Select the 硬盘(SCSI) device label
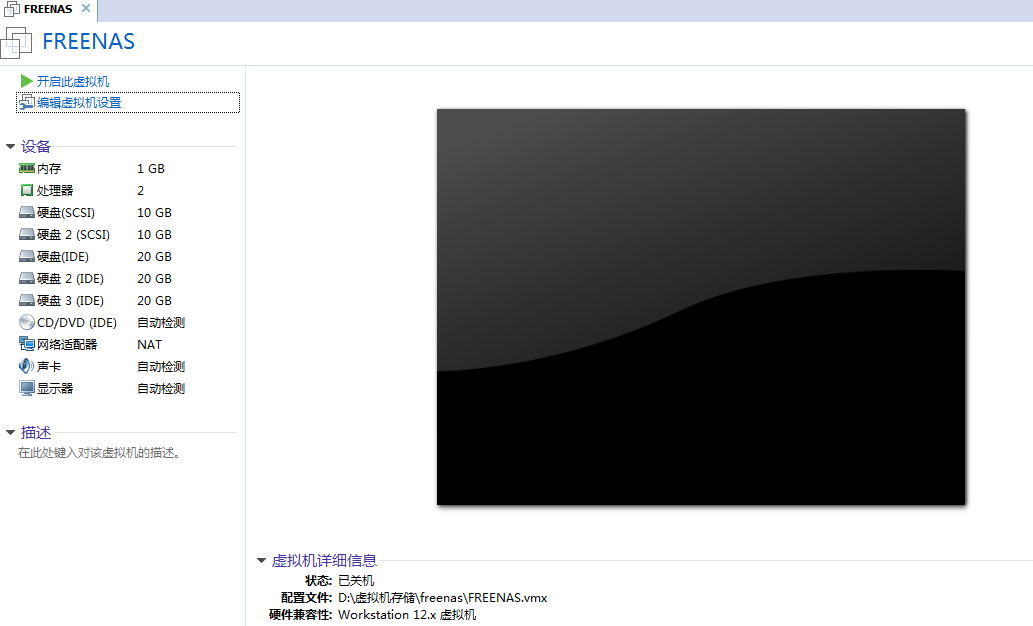Screen dimensions: 1033x626 (x=66, y=212)
